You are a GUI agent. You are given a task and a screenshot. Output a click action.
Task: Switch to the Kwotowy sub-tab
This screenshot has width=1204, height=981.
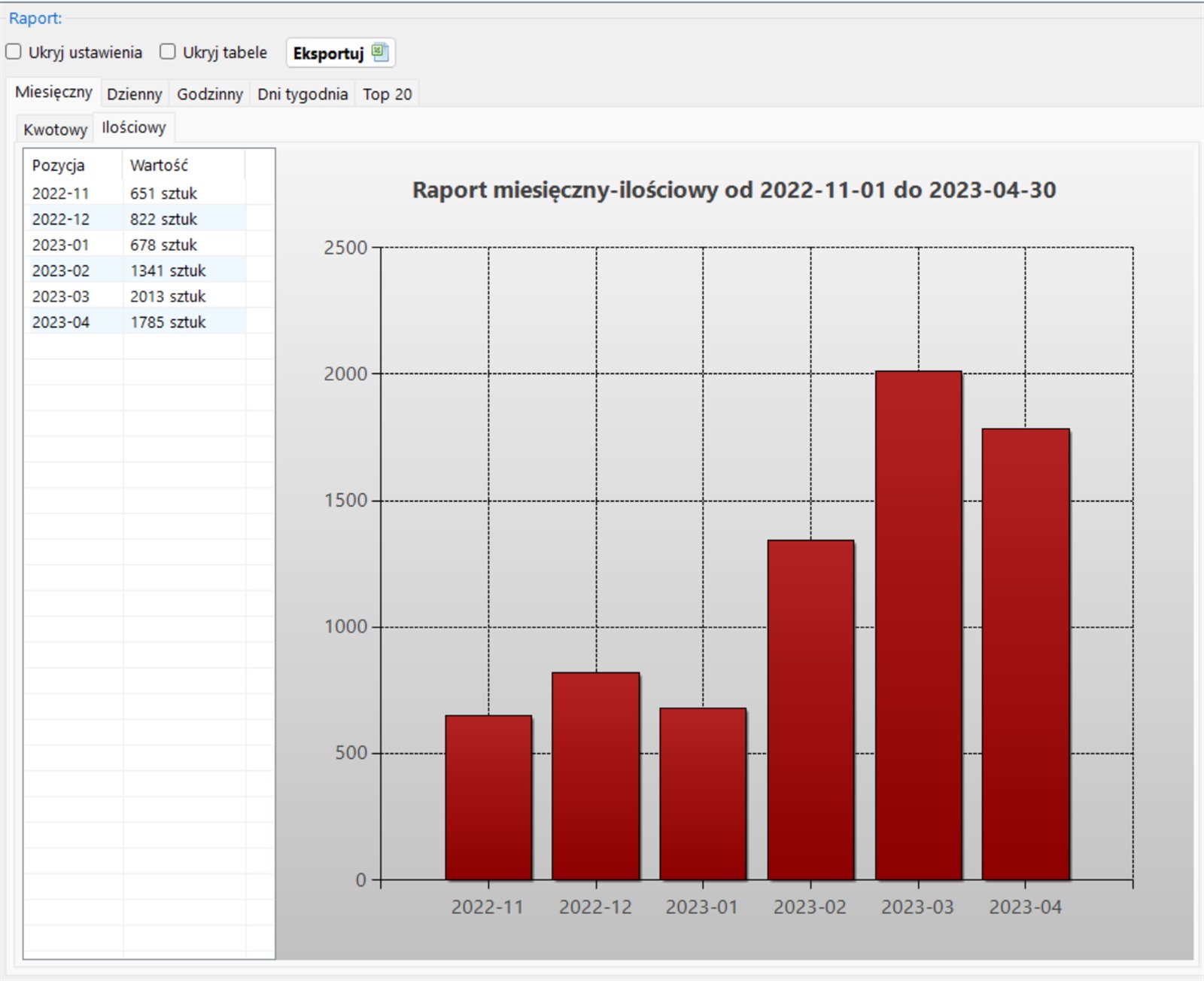pyautogui.click(x=55, y=129)
